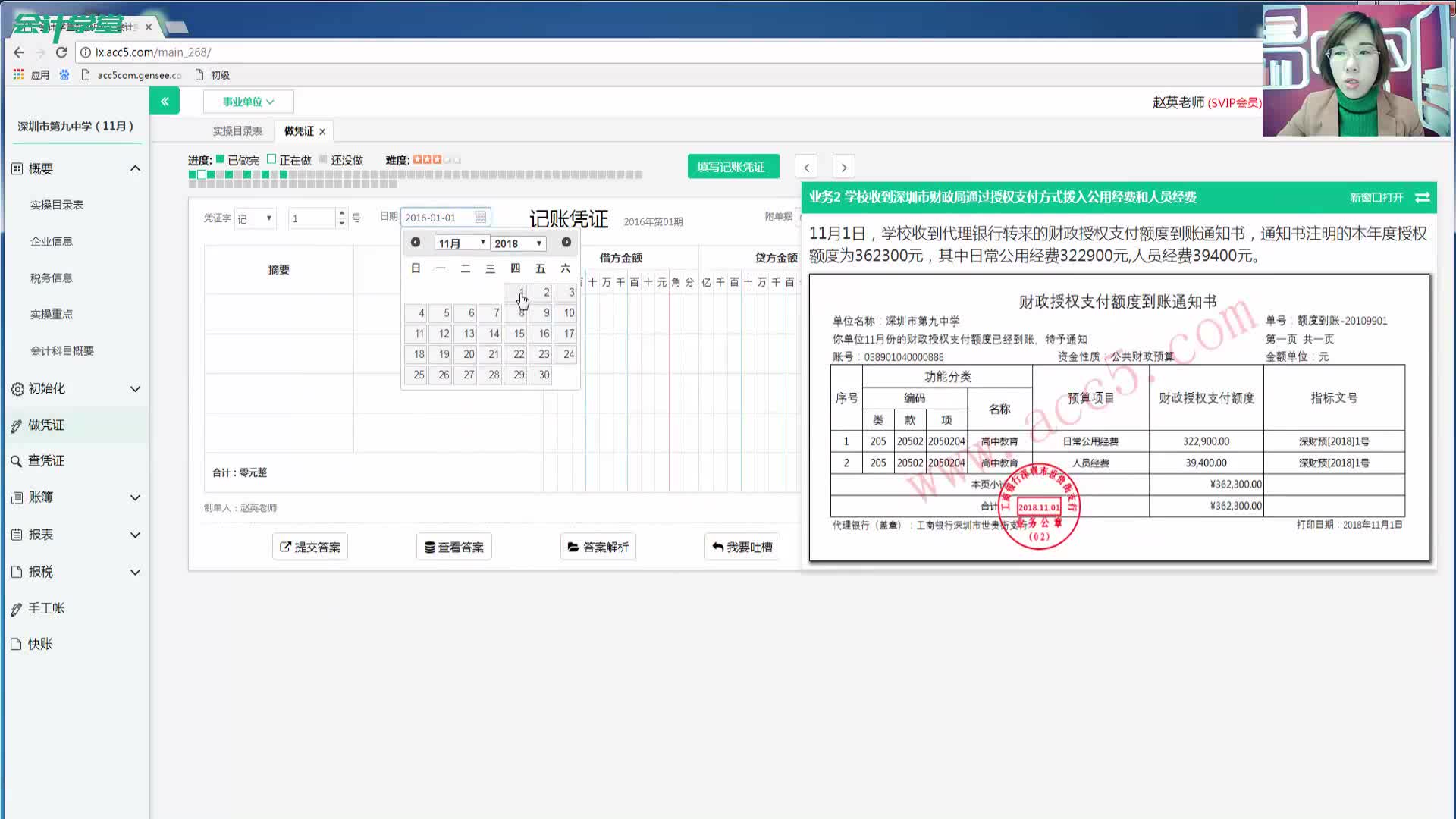
Task: Click 提交答案 button
Action: click(310, 547)
